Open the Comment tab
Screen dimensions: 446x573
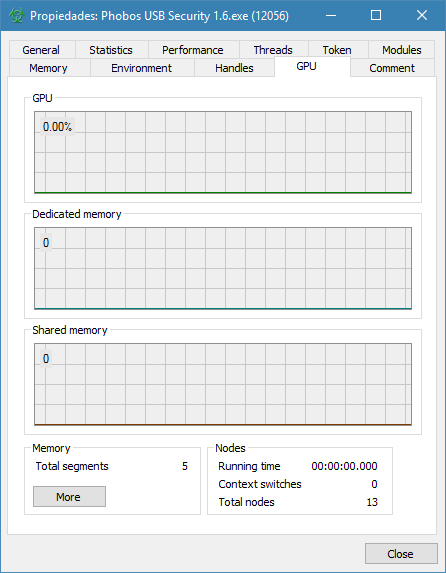(x=392, y=68)
